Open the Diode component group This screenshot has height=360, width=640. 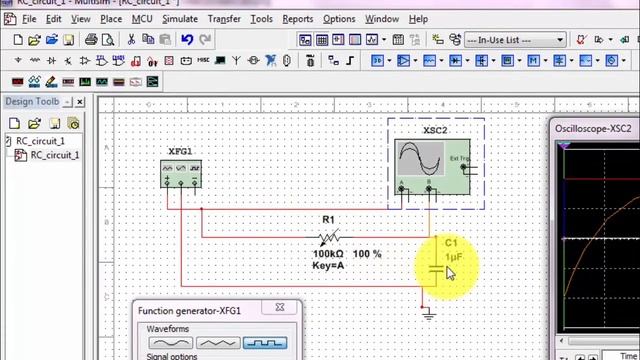[51, 61]
